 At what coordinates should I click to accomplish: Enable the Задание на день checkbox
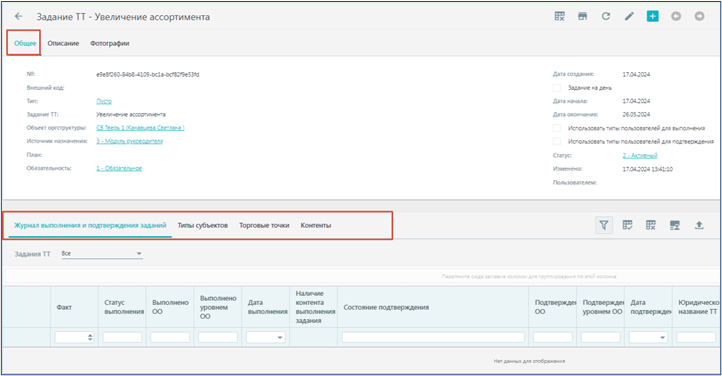click(x=557, y=87)
